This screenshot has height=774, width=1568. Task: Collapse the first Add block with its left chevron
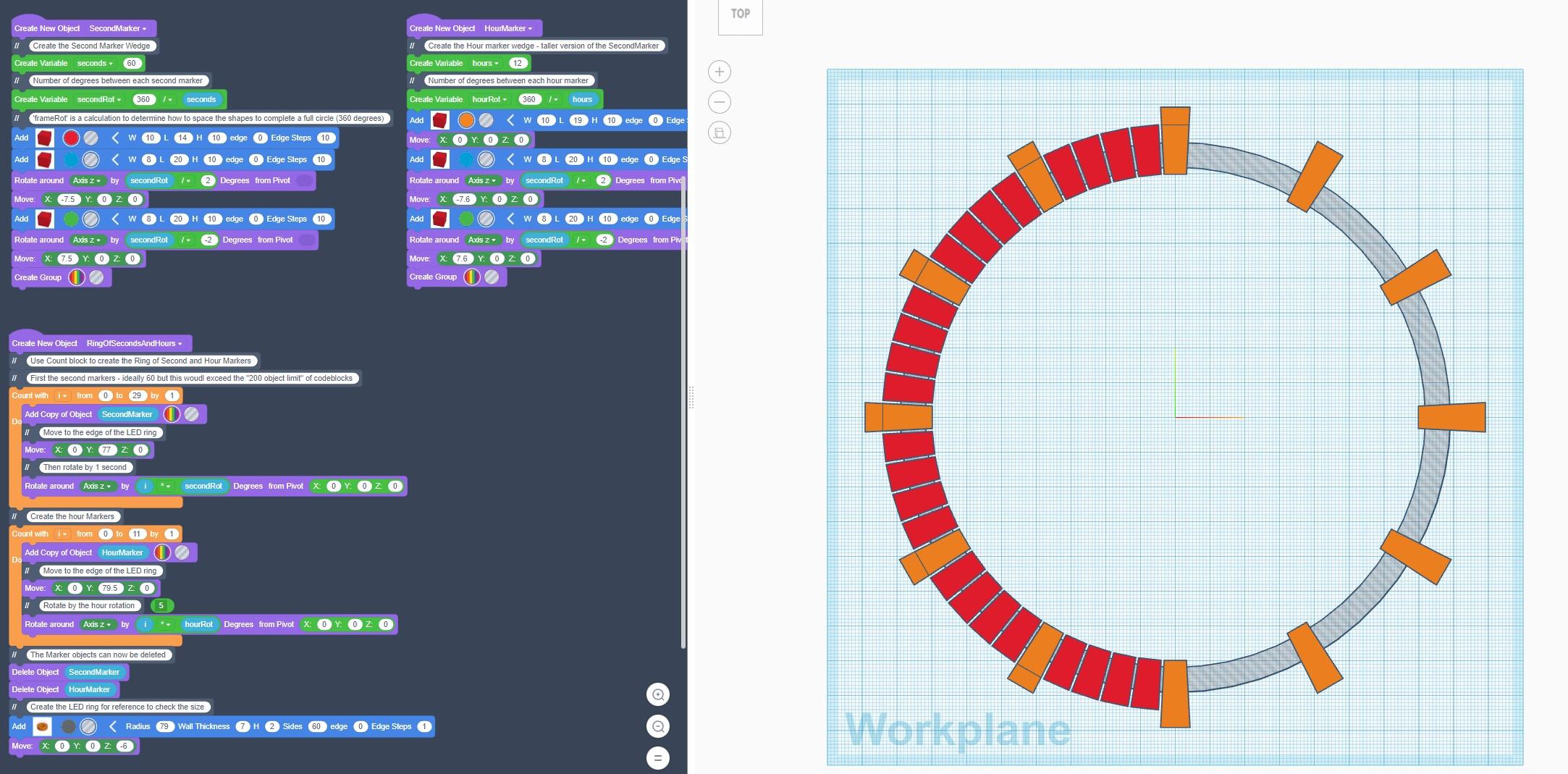(114, 138)
